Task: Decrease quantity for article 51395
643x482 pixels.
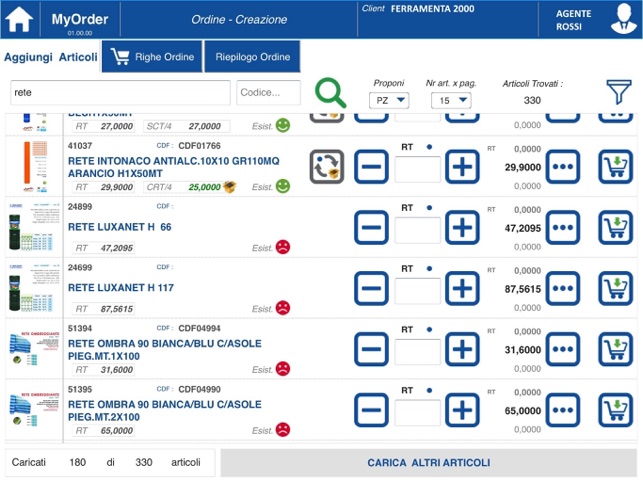Action: [372, 410]
